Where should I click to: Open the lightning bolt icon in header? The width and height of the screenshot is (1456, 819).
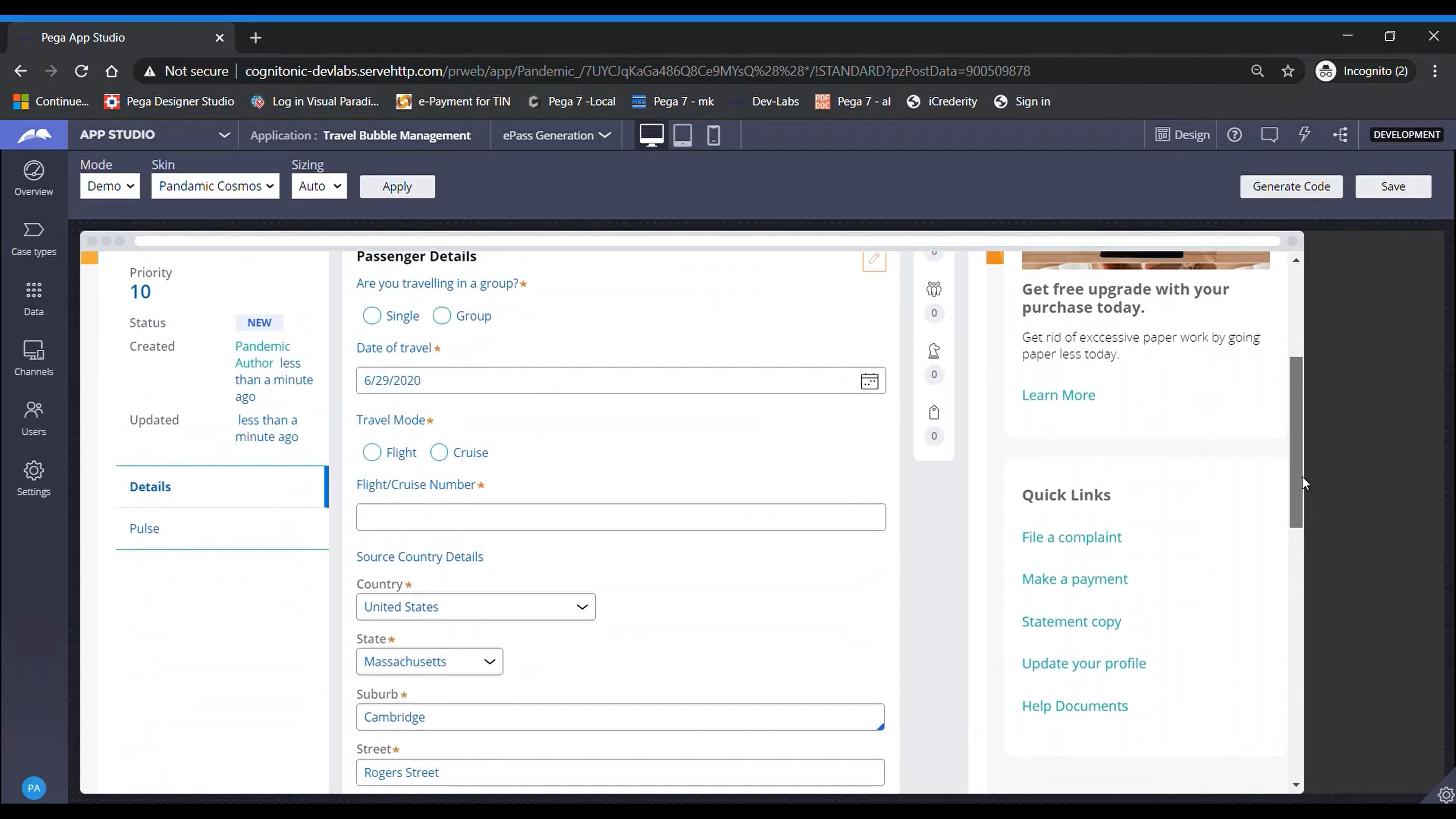pos(1304,135)
